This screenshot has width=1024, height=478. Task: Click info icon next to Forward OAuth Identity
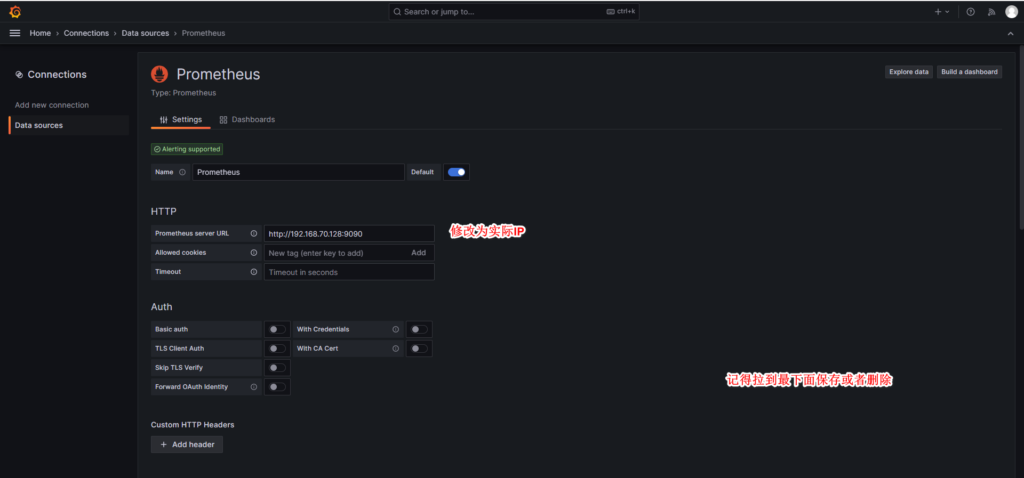(x=254, y=387)
